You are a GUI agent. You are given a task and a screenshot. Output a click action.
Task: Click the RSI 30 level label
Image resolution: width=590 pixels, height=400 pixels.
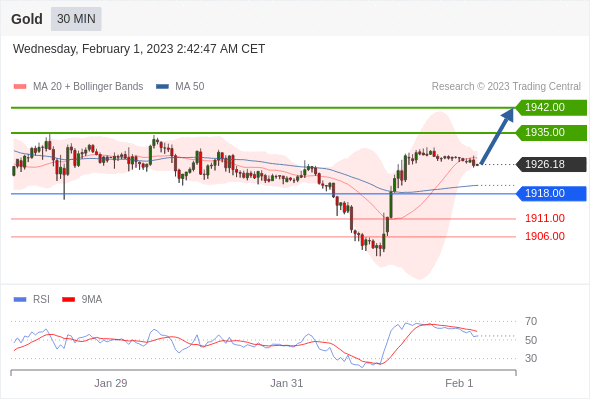point(531,358)
